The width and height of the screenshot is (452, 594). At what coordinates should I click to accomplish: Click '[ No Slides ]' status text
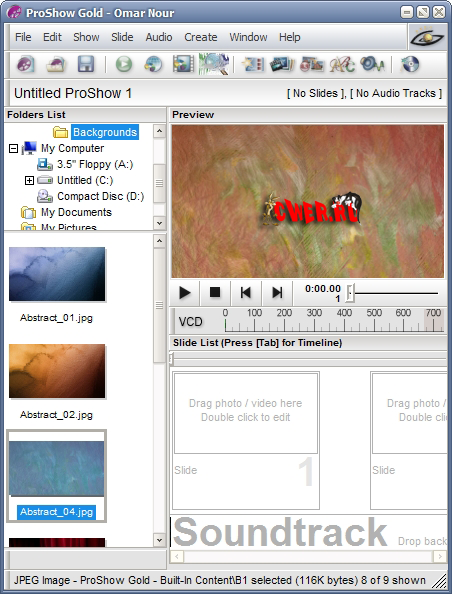point(316,93)
